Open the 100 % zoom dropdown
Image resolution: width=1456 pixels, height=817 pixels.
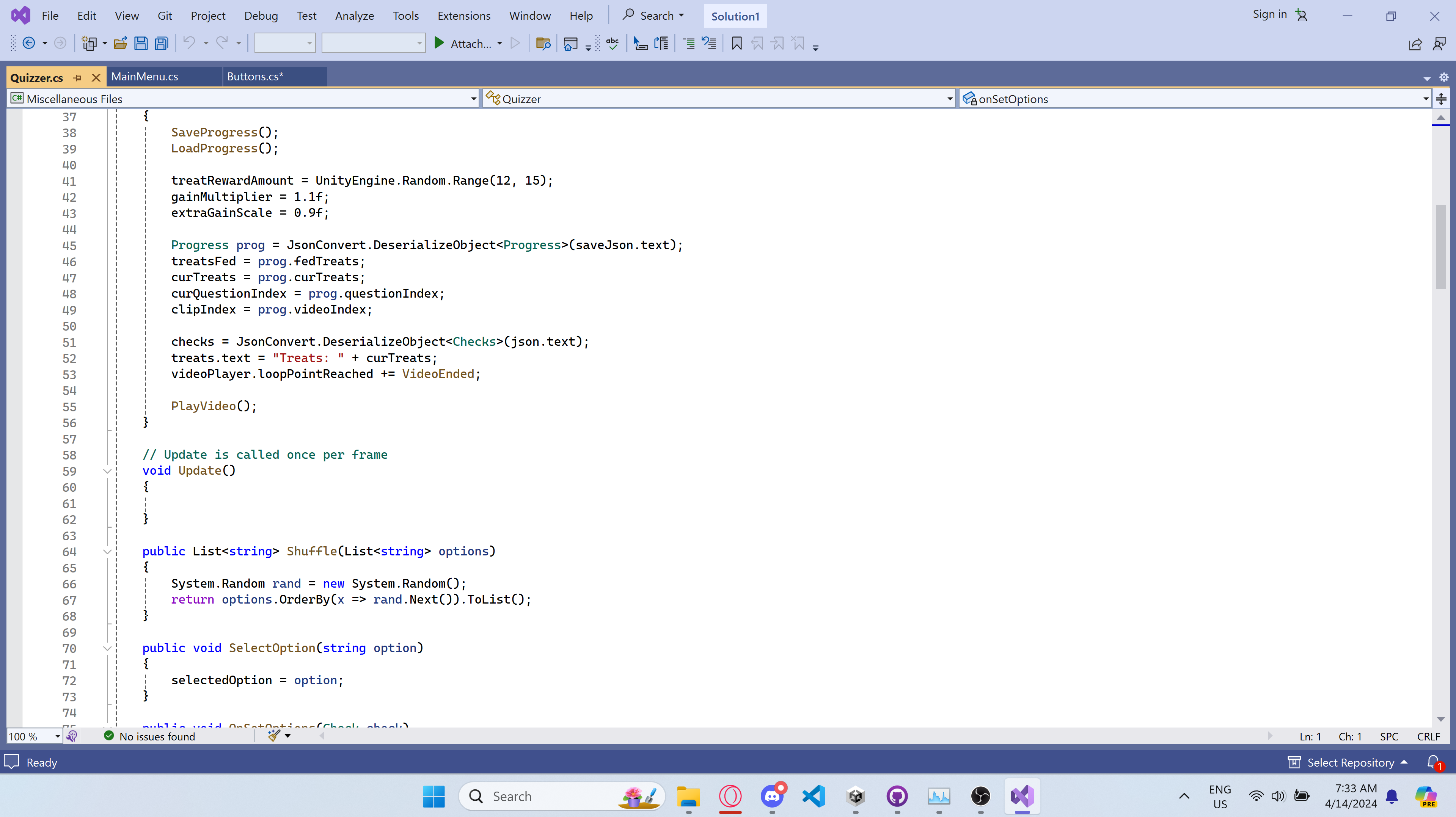[57, 735]
